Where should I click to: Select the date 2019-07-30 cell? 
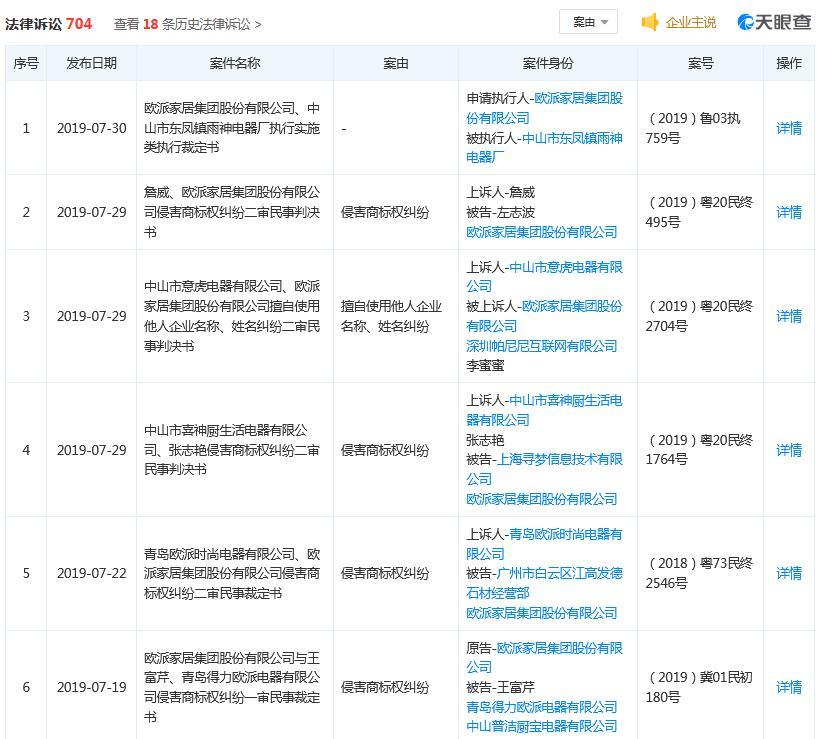point(92,128)
